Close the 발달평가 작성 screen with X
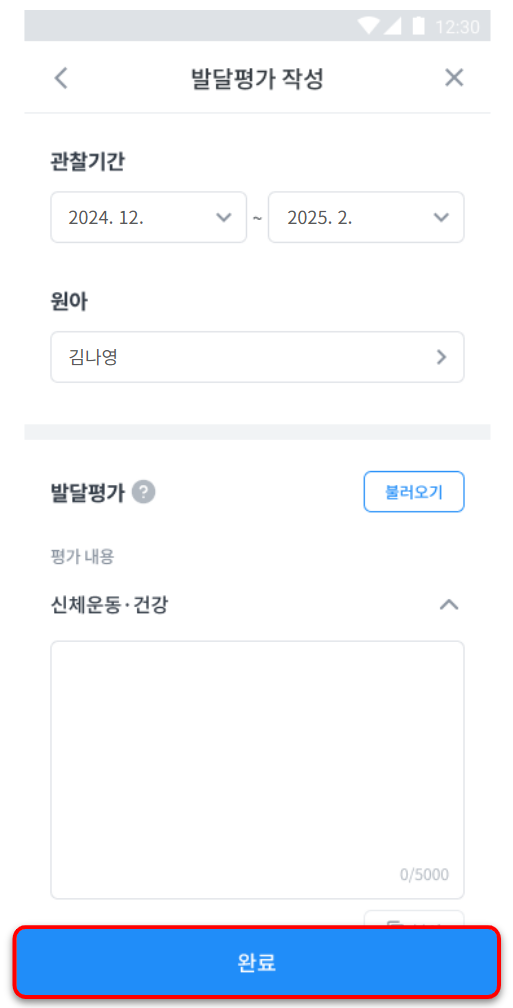The width and height of the screenshot is (513, 1008). (x=454, y=78)
